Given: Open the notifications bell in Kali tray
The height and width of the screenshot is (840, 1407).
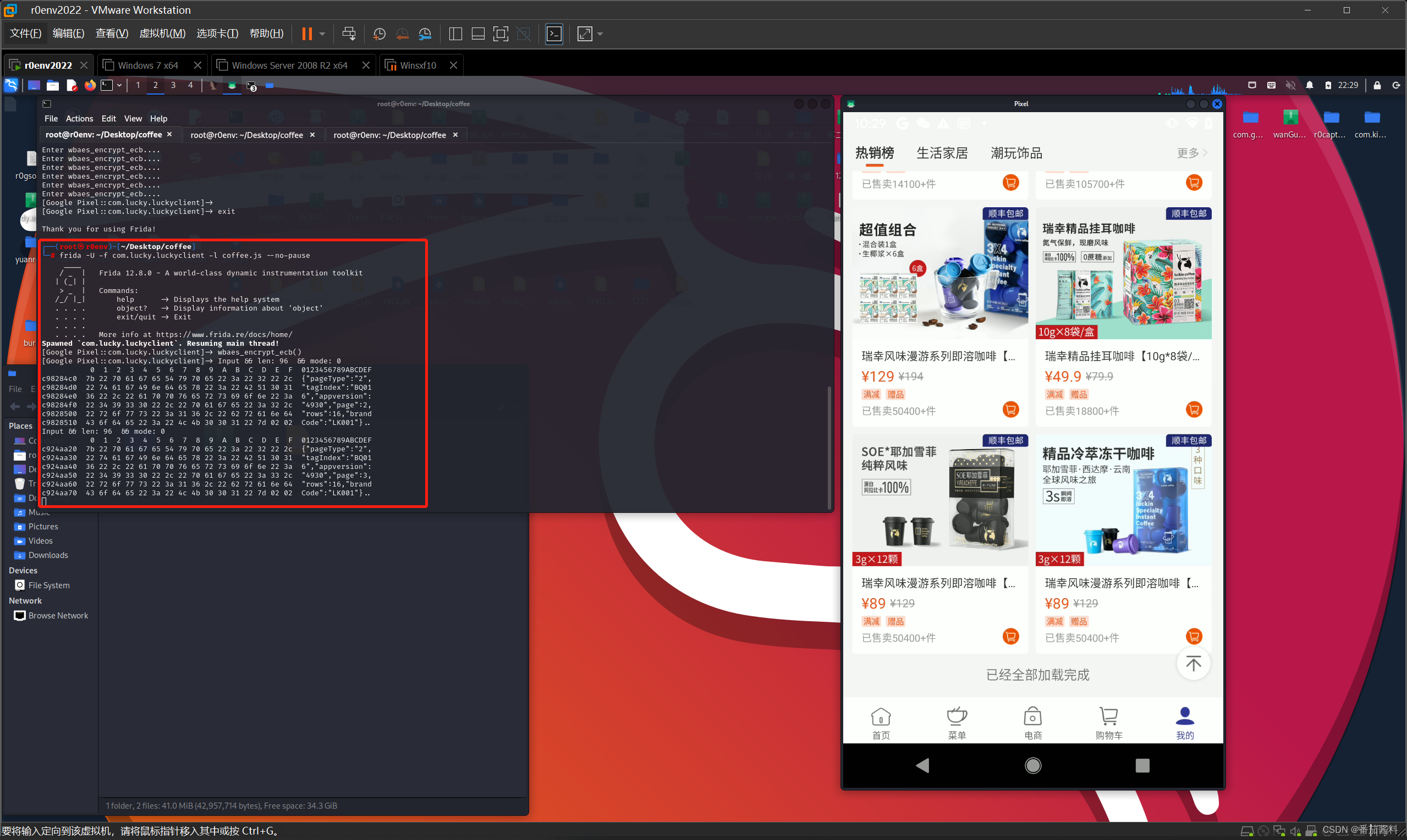Looking at the screenshot, I should 1310,85.
